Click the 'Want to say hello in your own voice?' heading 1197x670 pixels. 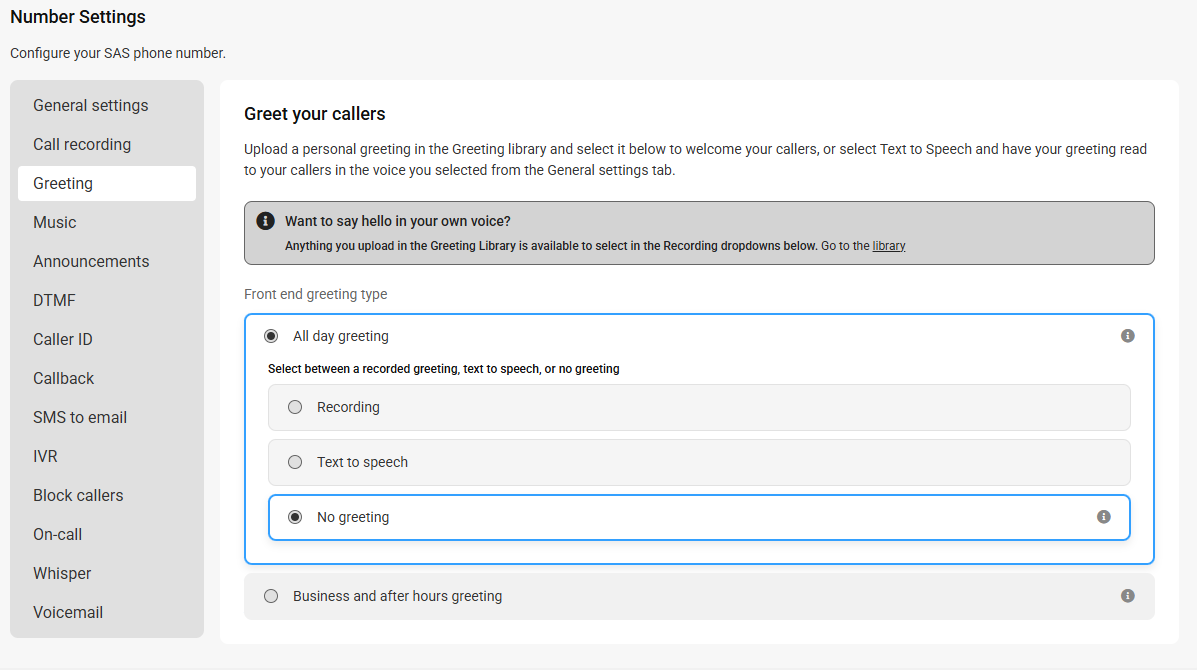[x=398, y=221]
